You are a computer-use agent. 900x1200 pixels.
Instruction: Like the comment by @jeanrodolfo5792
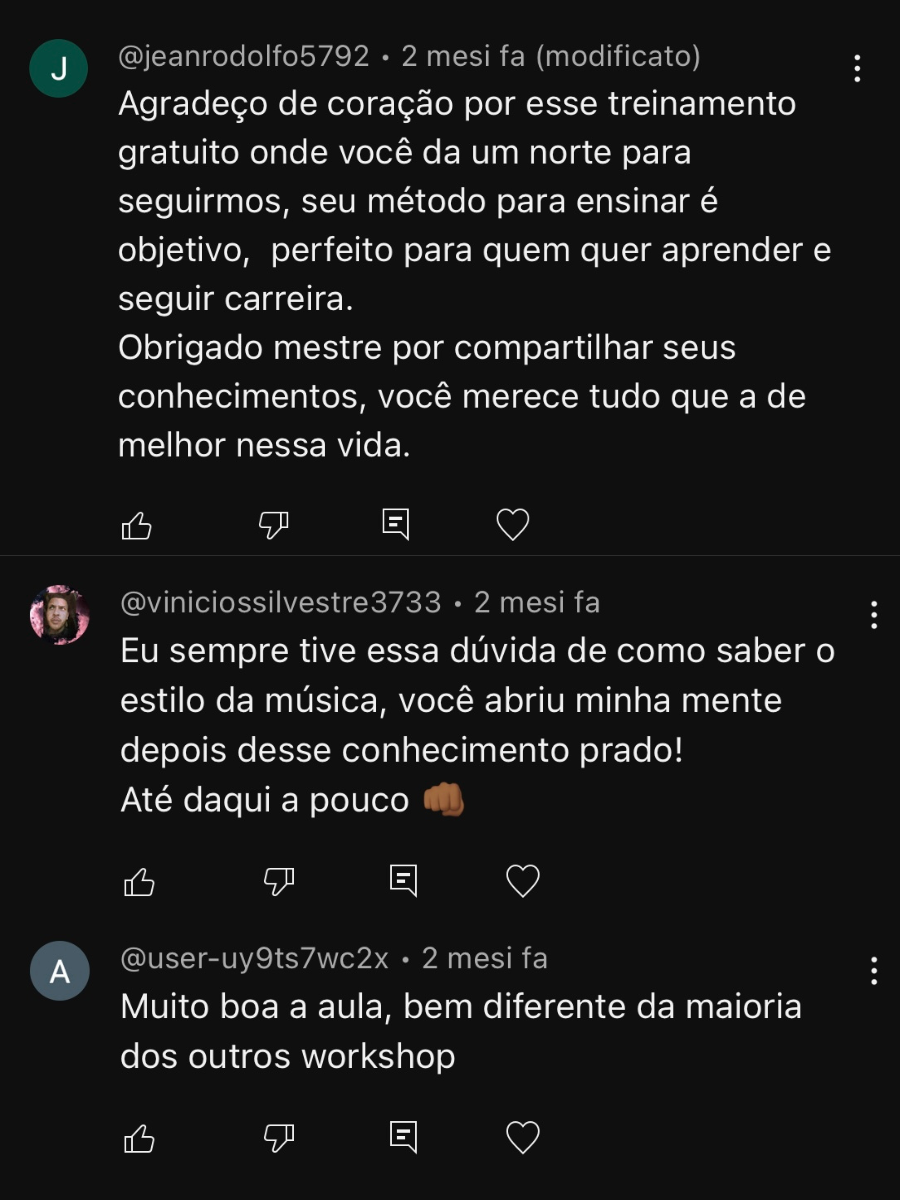(x=136, y=525)
